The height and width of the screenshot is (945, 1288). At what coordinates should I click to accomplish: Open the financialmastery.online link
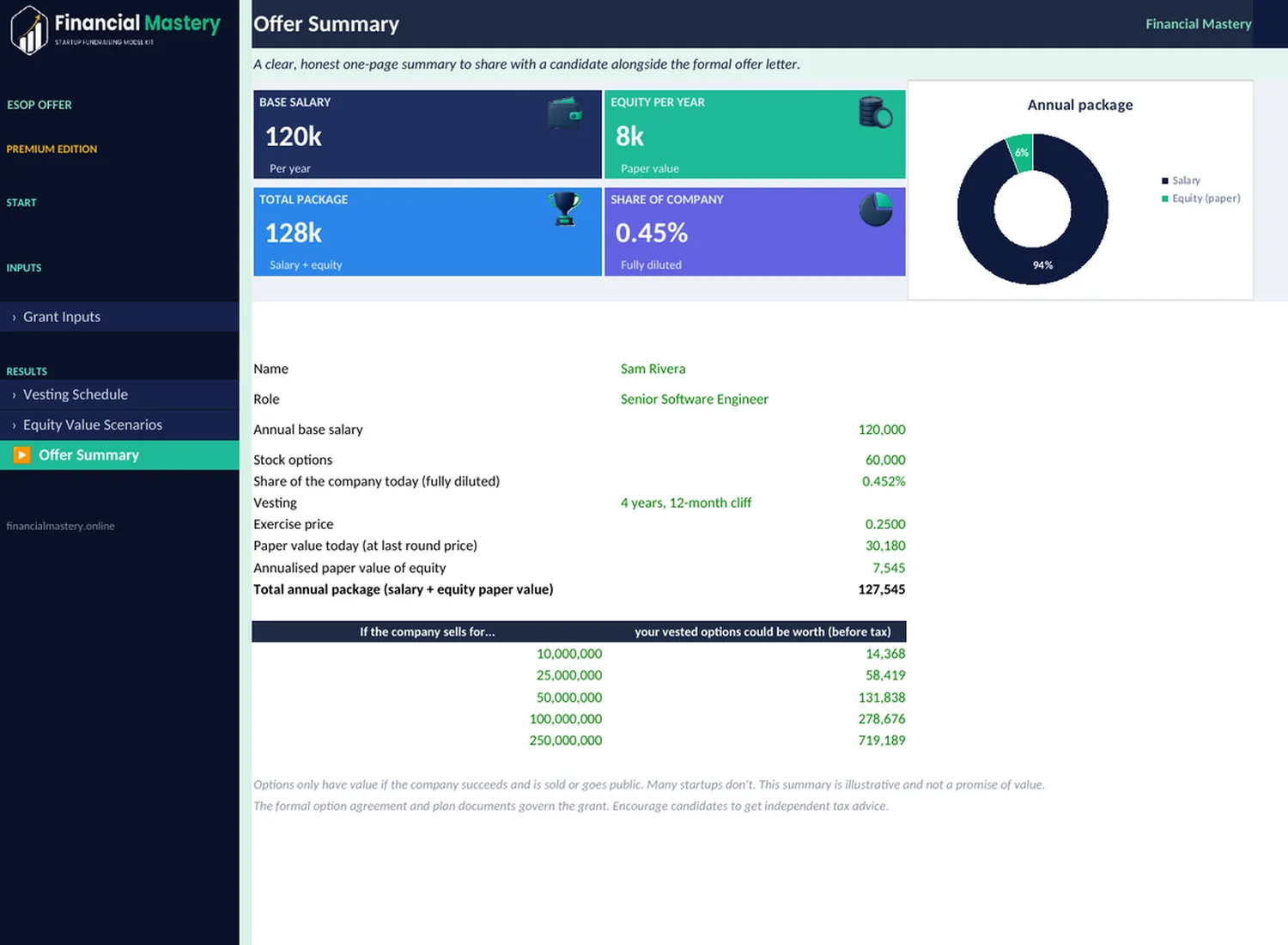pyautogui.click(x=60, y=526)
